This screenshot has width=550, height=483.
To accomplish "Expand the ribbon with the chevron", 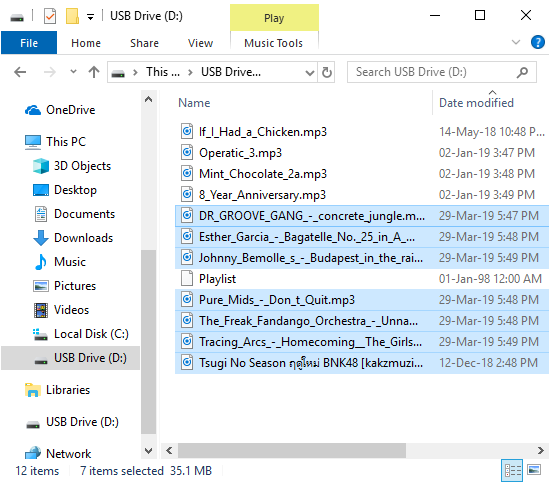I will click(x=516, y=42).
